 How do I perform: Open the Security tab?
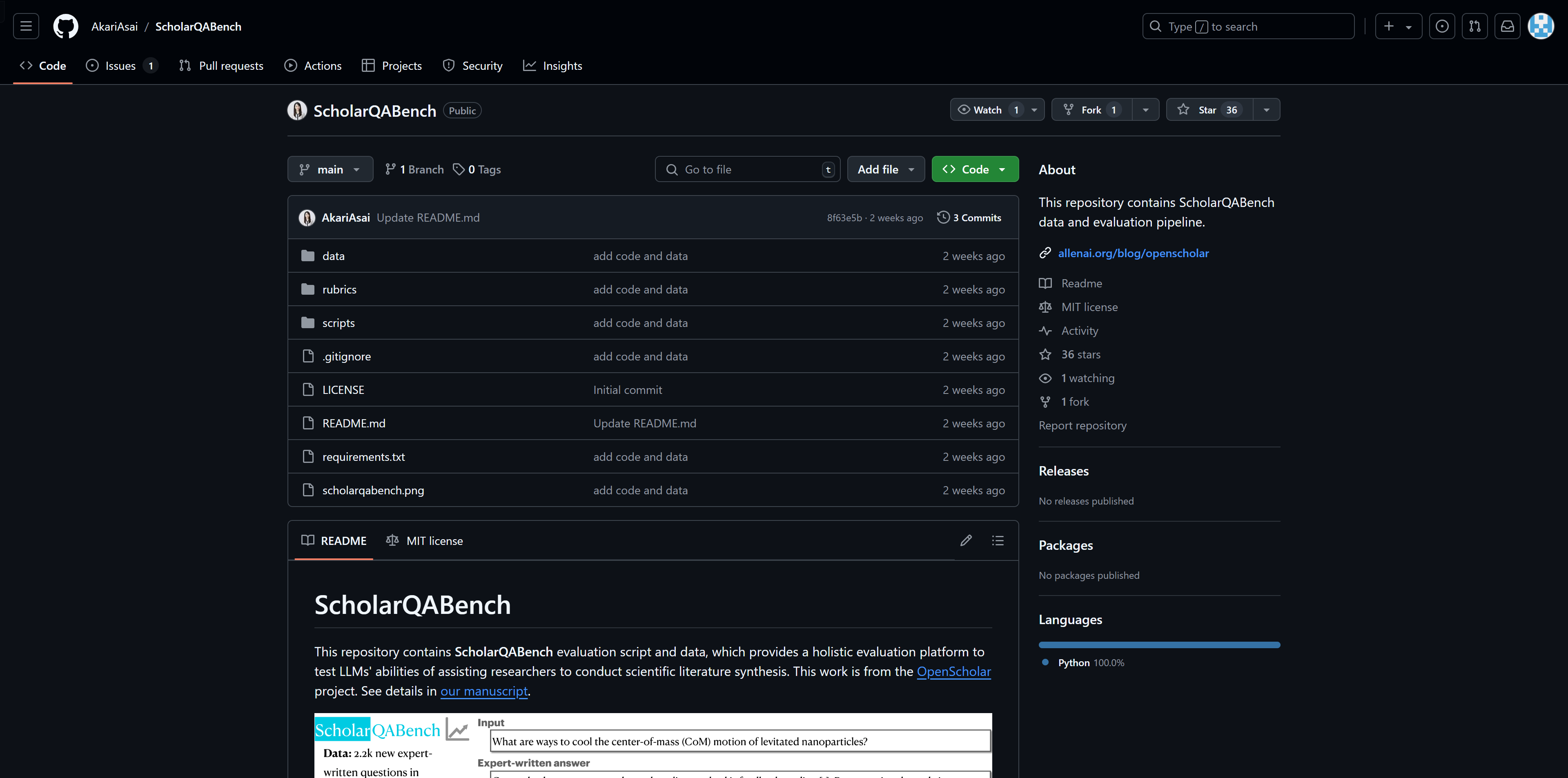click(473, 66)
